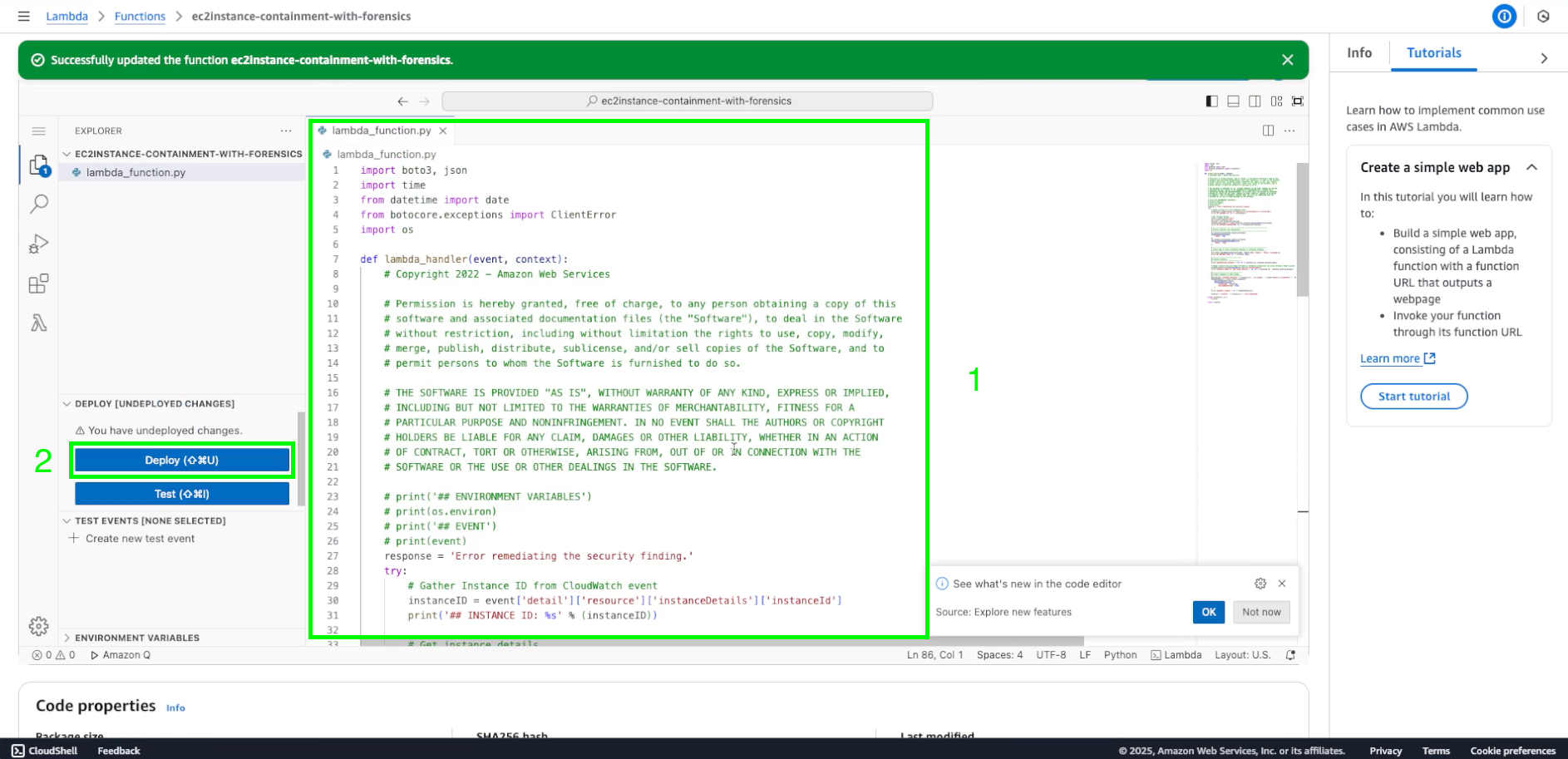Open notifications bell in status bar
This screenshot has height=759, width=1568.
pyautogui.click(x=1290, y=655)
